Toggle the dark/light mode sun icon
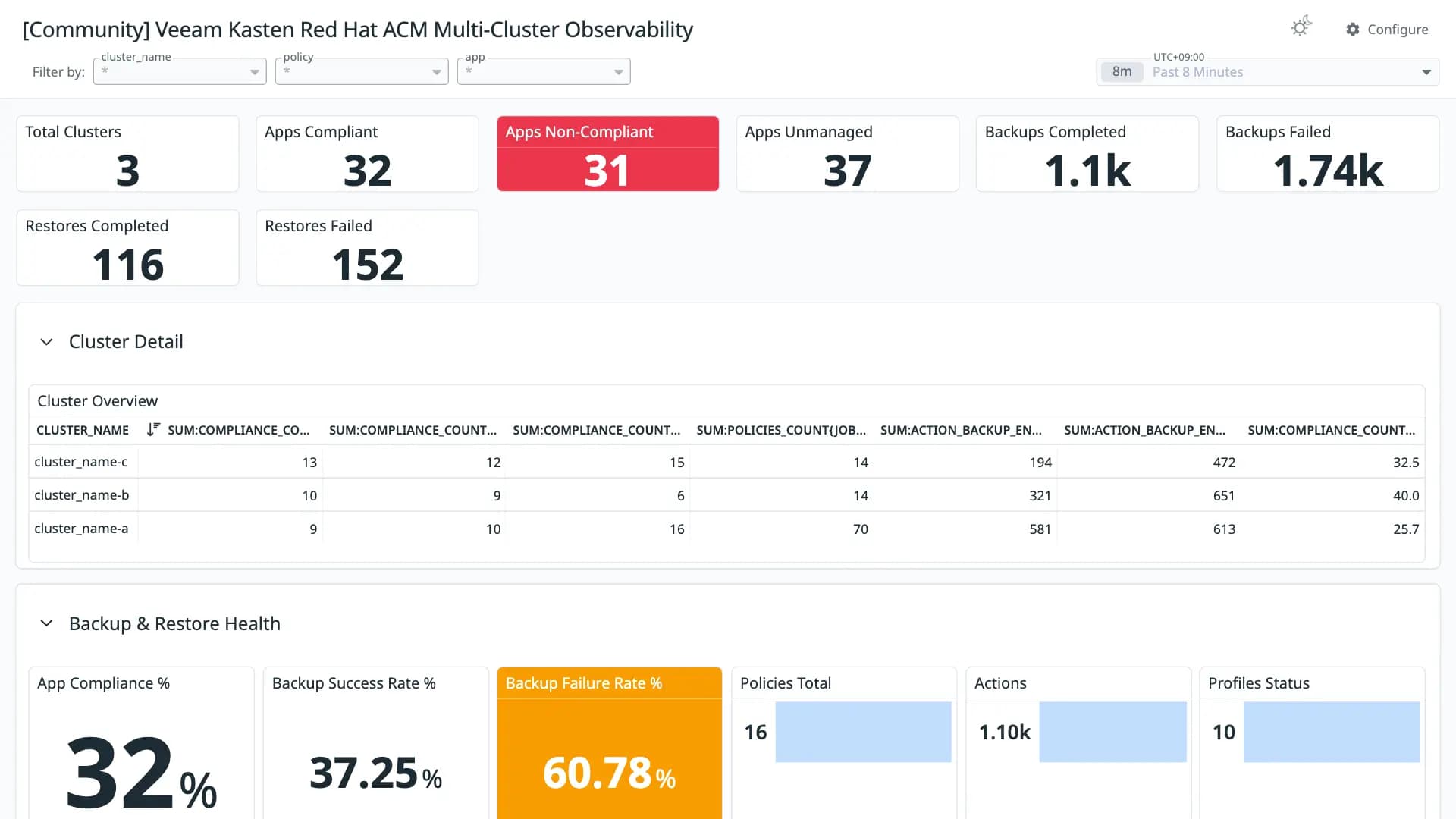The image size is (1456, 819). pos(1301,27)
